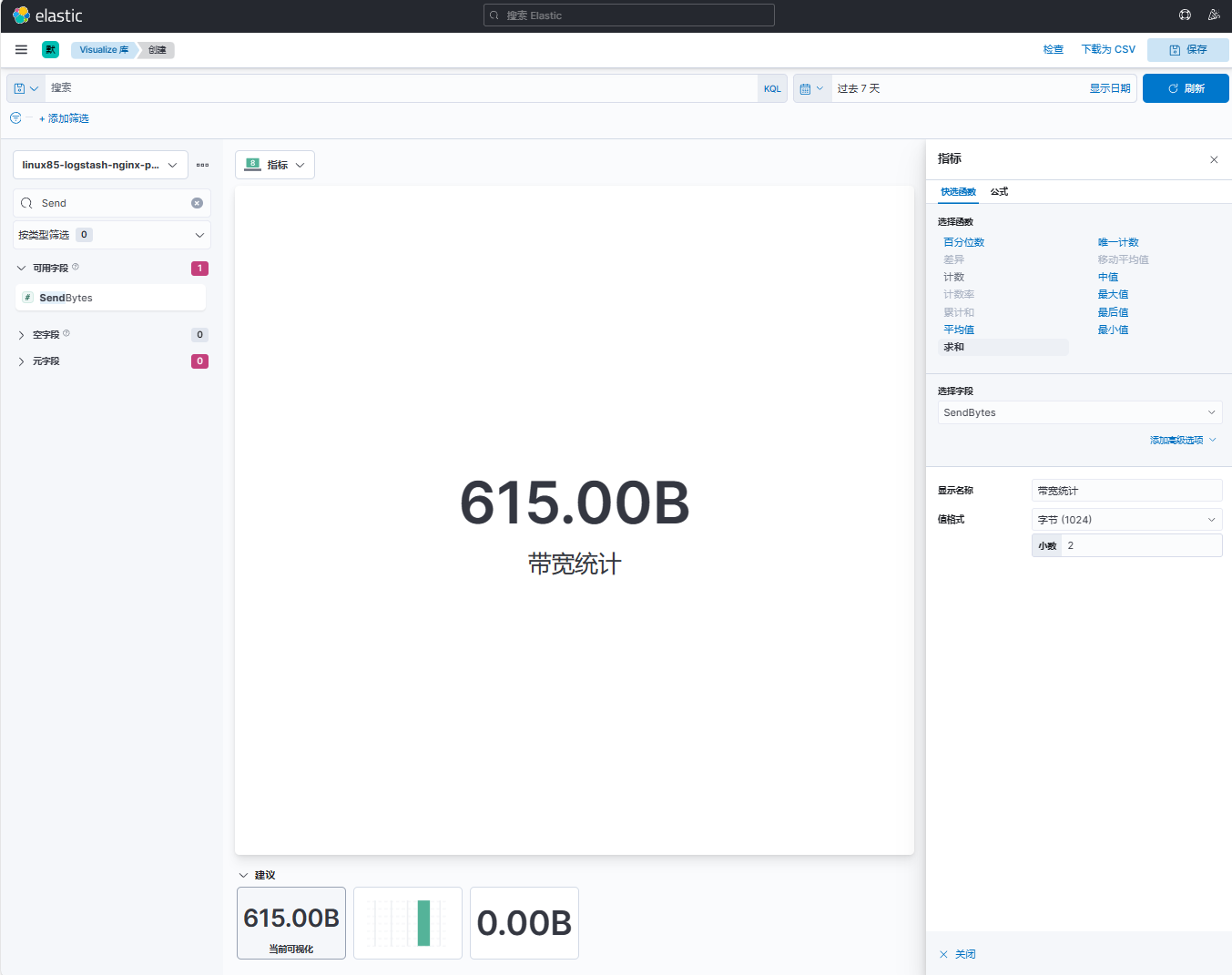
Task: Click the filter options icon
Action: click(x=15, y=118)
